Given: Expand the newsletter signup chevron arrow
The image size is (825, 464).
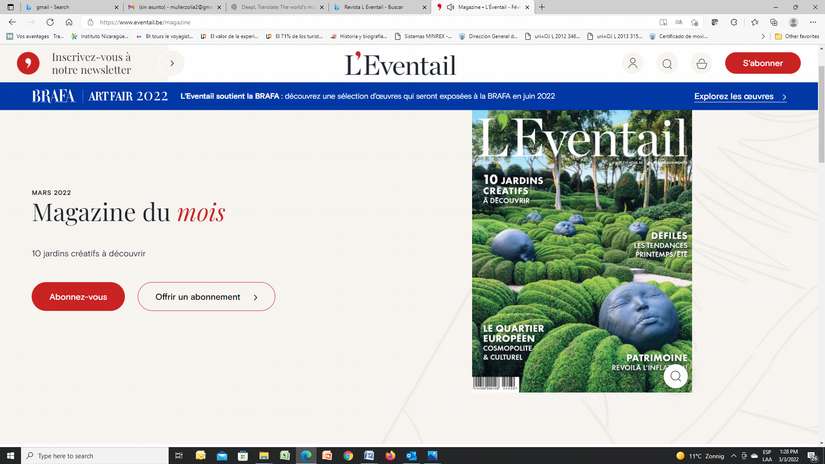Looking at the screenshot, I should coord(172,63).
